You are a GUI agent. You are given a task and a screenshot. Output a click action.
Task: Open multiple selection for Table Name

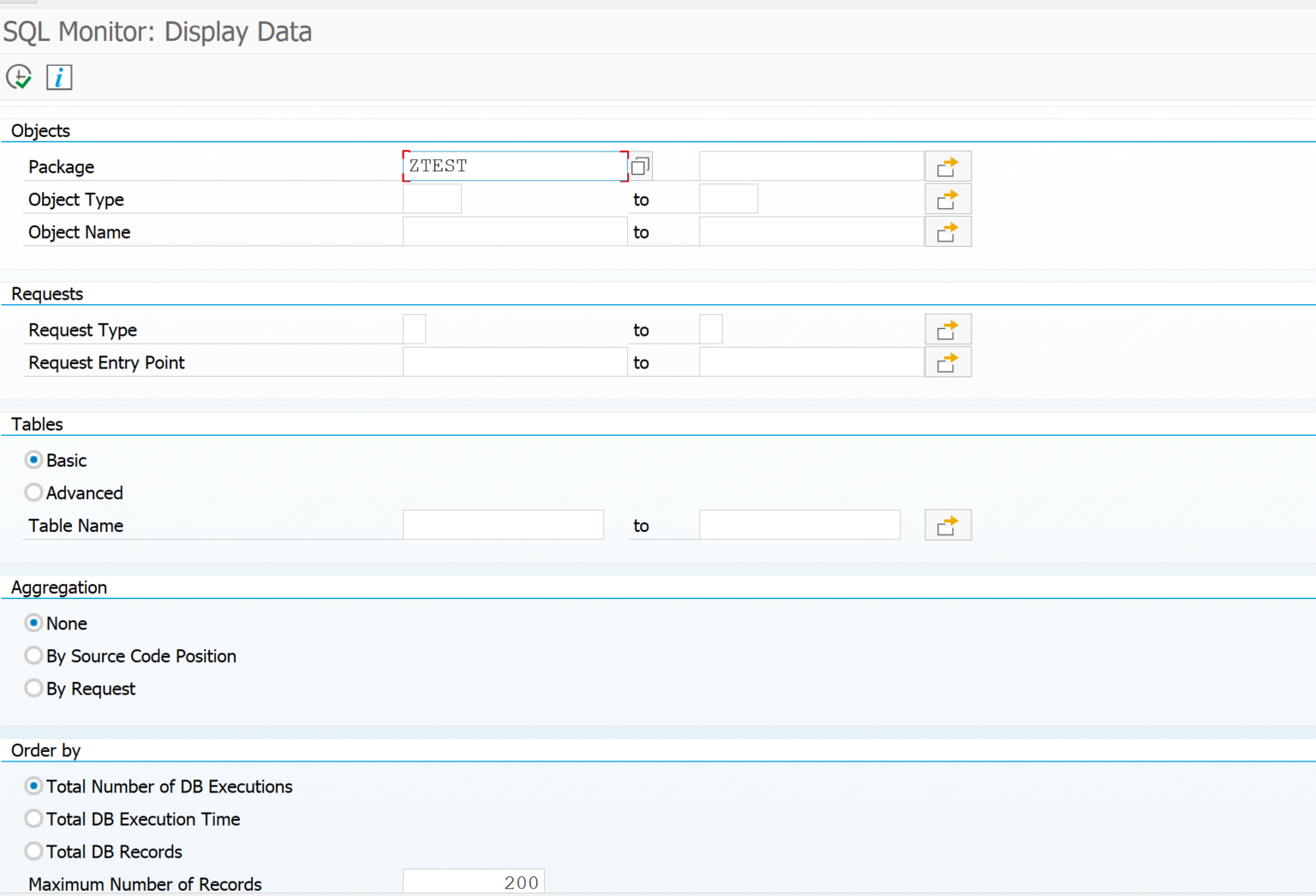(x=948, y=524)
